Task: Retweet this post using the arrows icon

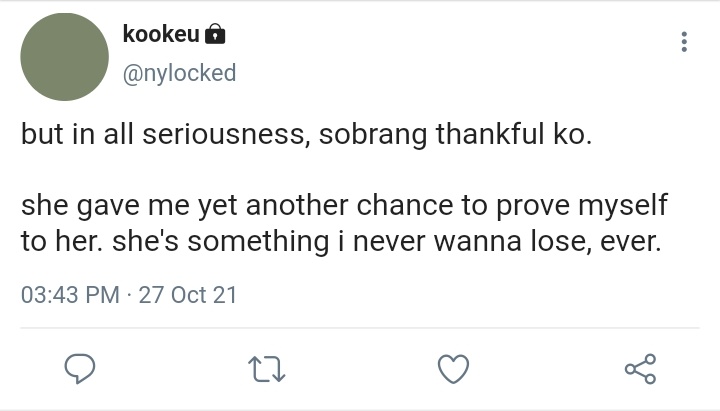Action: tap(267, 369)
